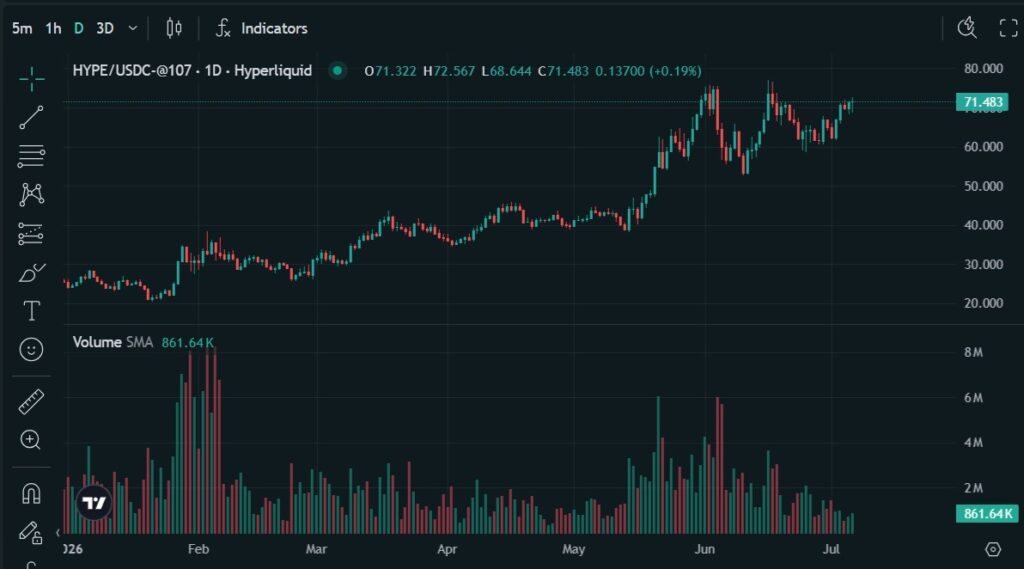Click the 71.483 current price label
1024x569 pixels.
(x=983, y=102)
